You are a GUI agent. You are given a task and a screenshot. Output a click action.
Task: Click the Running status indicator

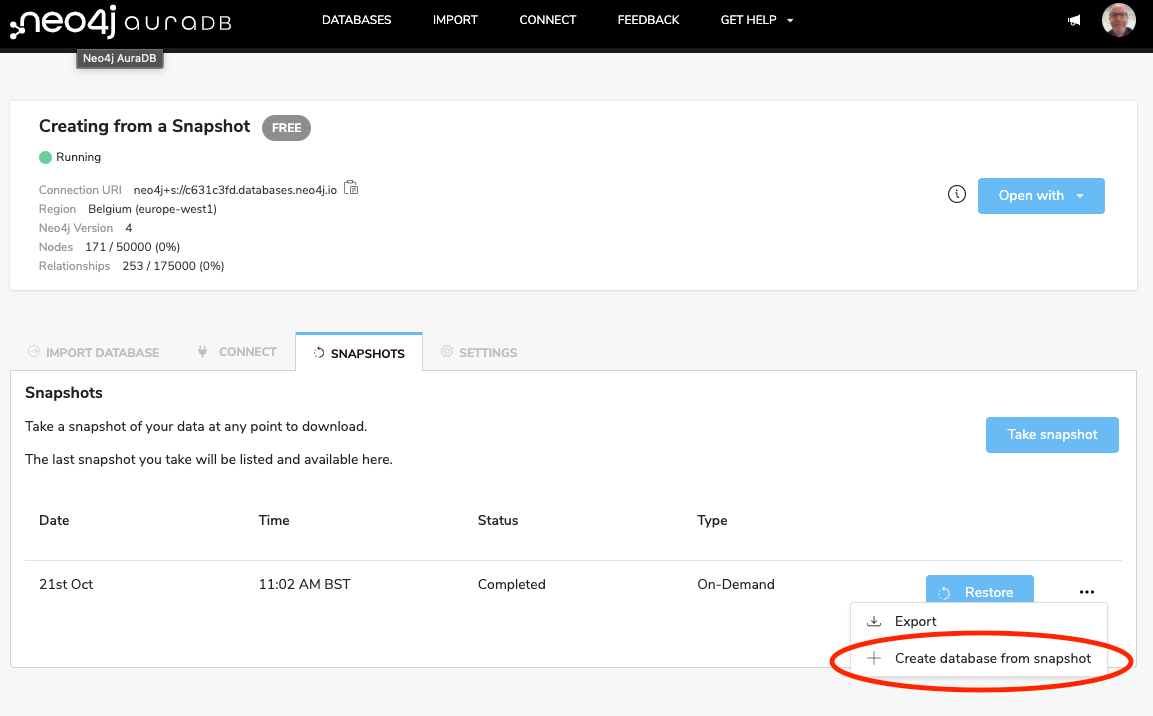pos(70,157)
